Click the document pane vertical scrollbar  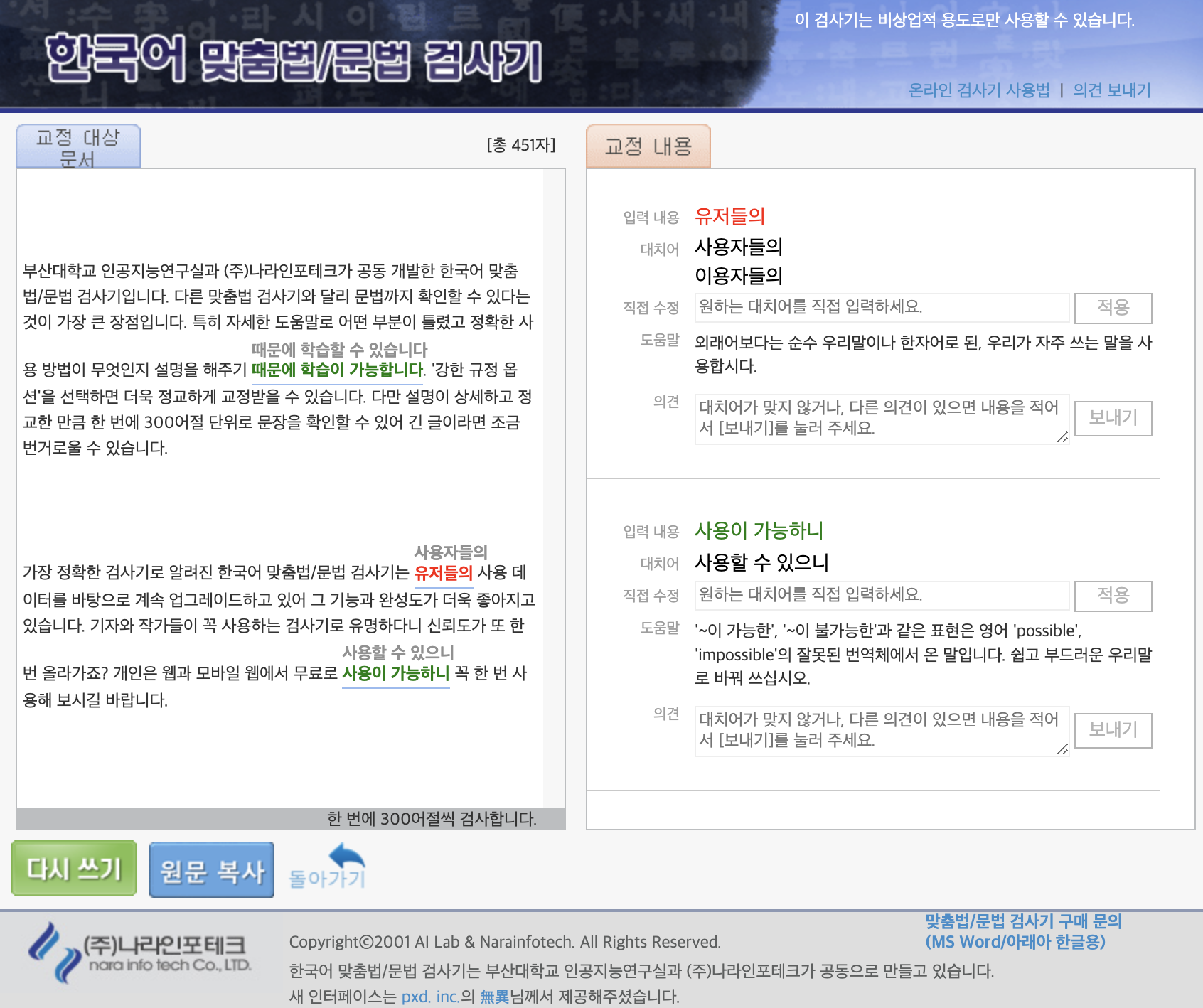point(554,488)
